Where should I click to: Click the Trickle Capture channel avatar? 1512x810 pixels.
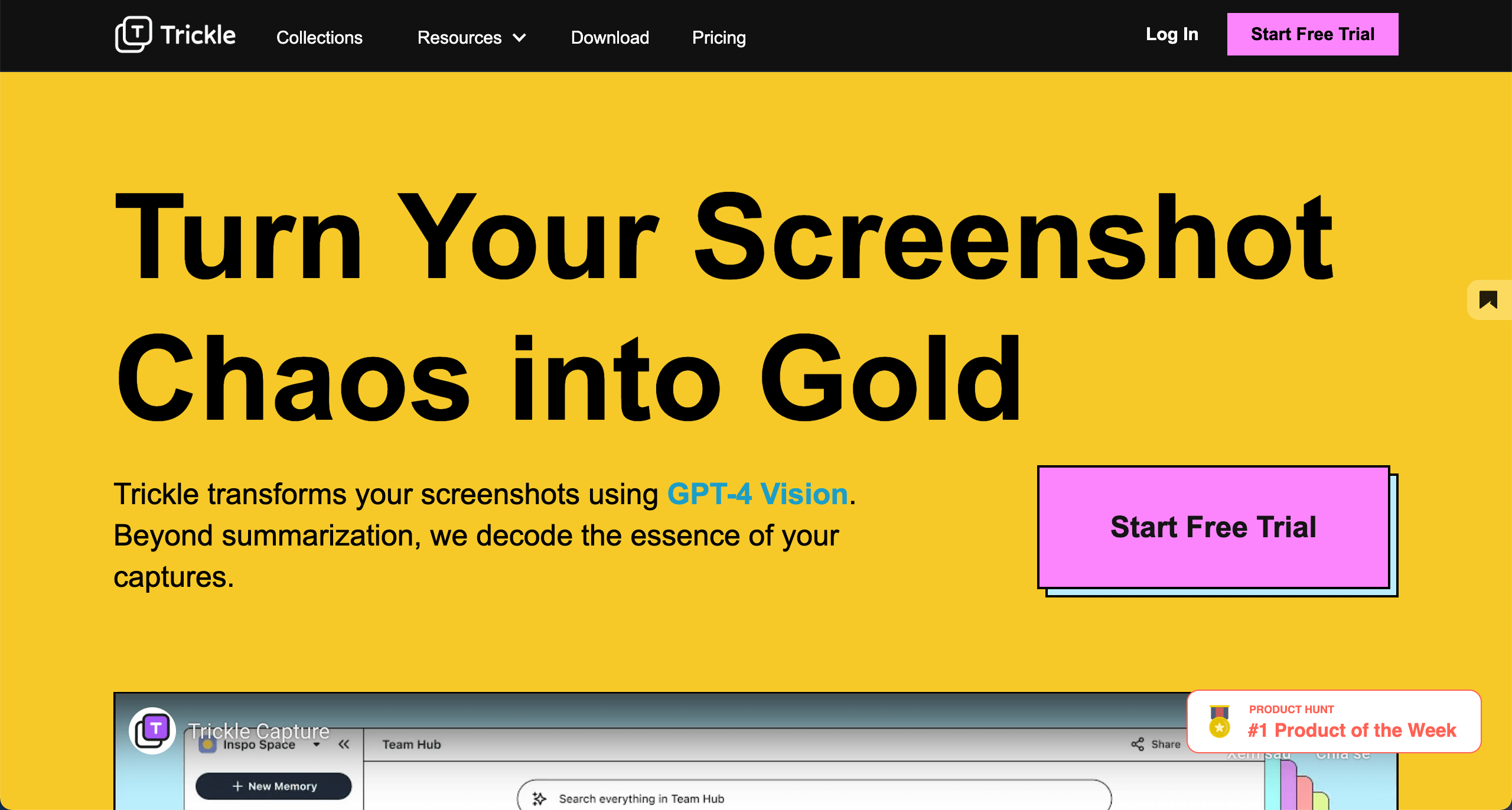(153, 730)
